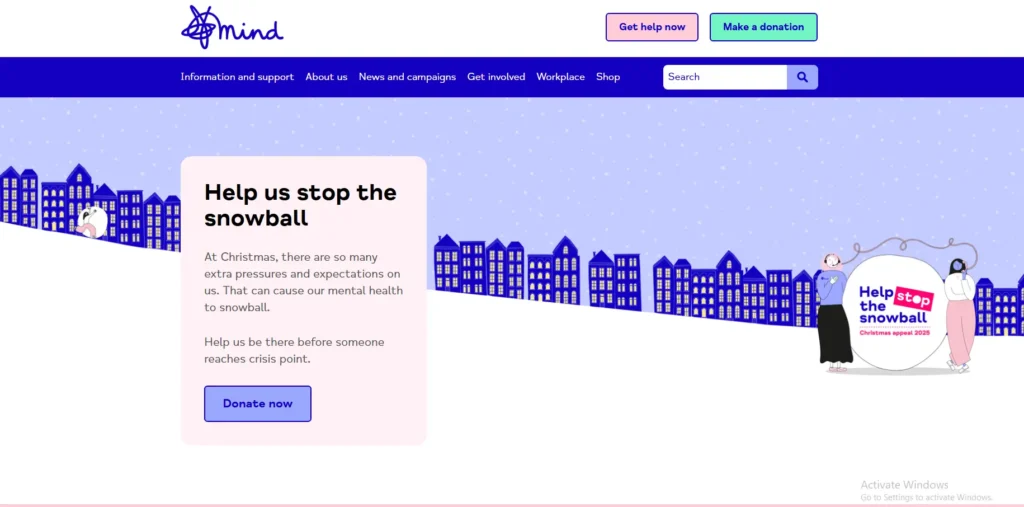Click the Get help now button
This screenshot has width=1024, height=507.
pos(652,27)
